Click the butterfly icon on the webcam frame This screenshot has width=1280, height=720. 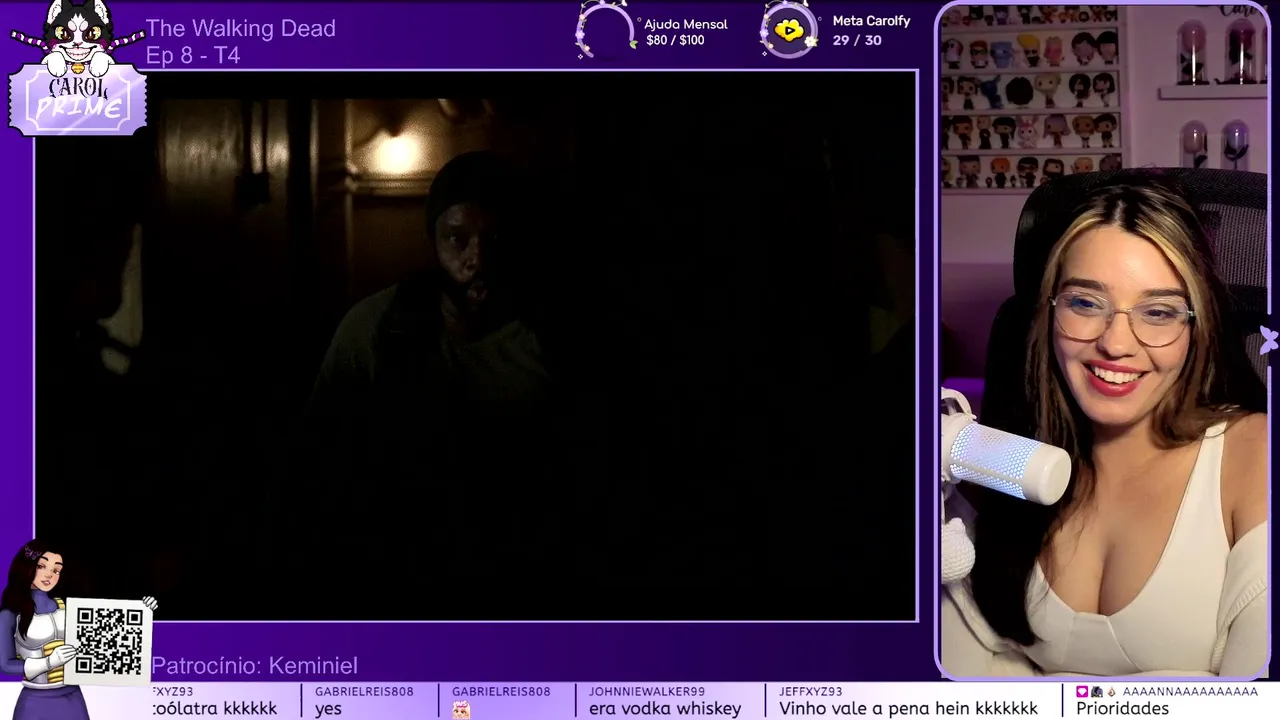point(1268,340)
